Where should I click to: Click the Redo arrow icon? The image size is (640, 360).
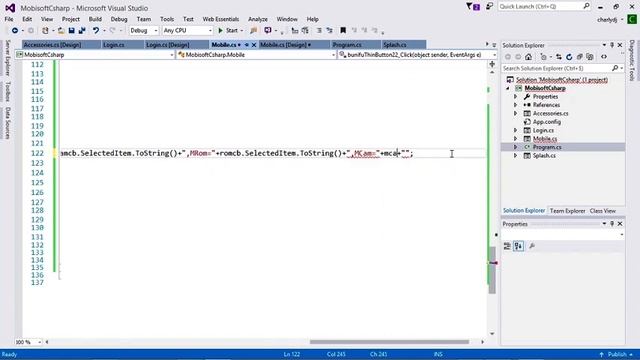113,31
